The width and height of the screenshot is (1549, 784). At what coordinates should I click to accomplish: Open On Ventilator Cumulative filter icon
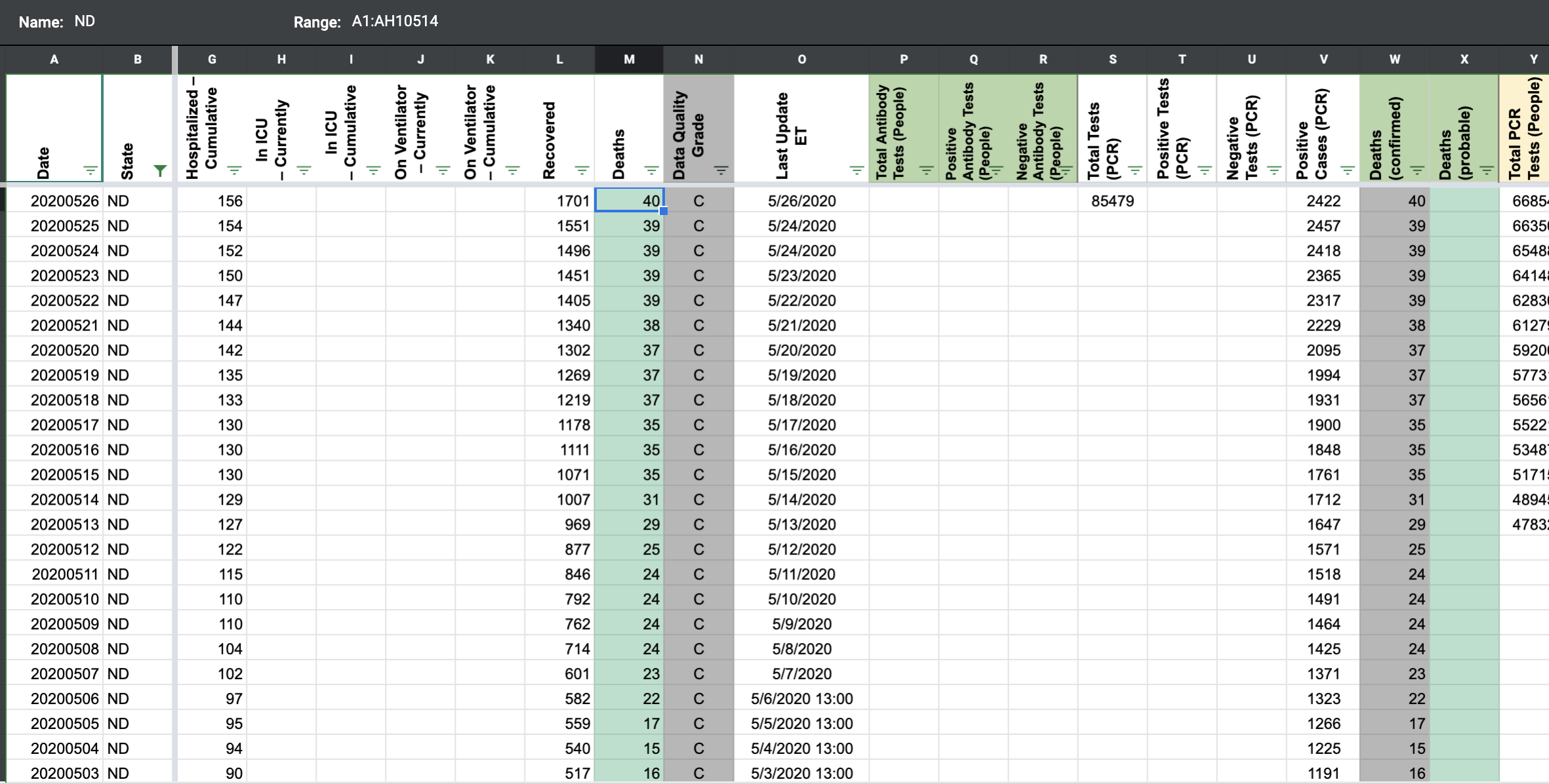[512, 170]
